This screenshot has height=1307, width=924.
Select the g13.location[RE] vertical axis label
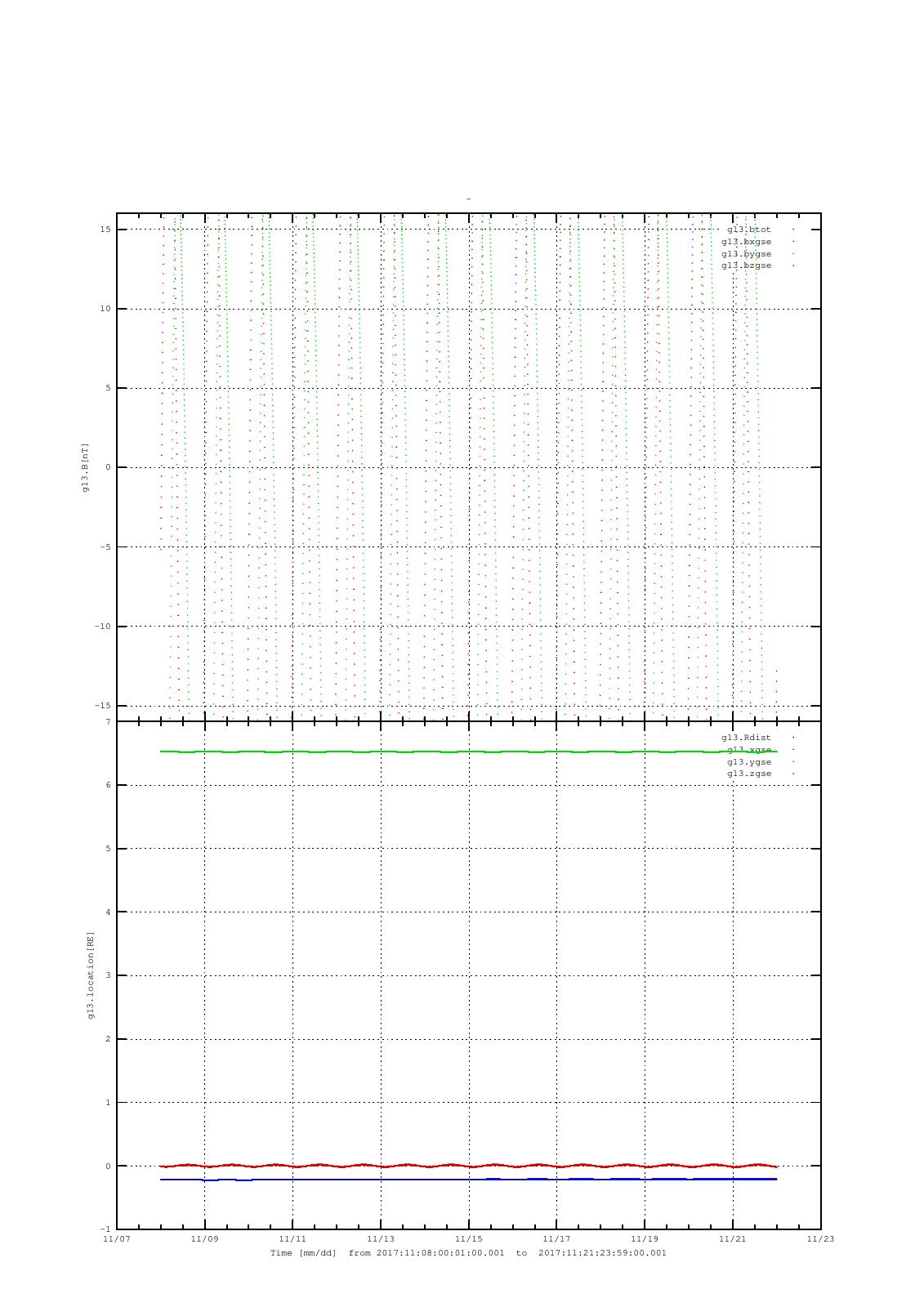(x=91, y=975)
